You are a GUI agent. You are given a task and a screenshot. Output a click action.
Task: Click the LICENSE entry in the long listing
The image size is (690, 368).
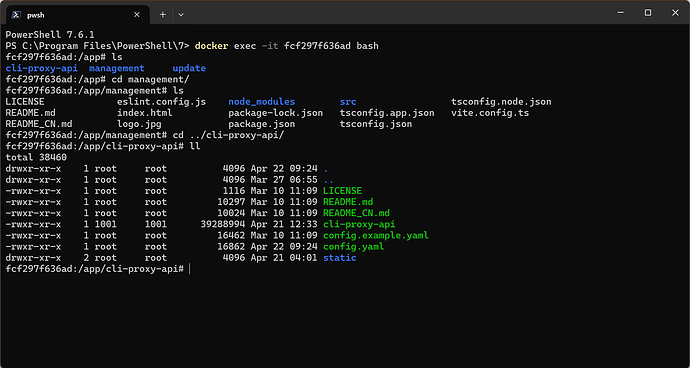pyautogui.click(x=342, y=191)
